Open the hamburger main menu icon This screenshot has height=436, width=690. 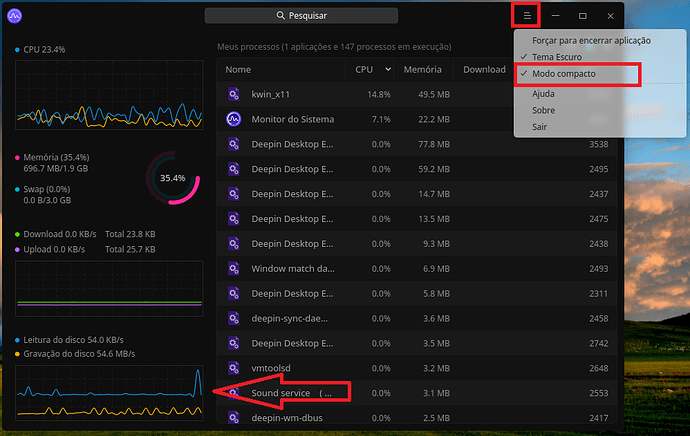[x=527, y=16]
